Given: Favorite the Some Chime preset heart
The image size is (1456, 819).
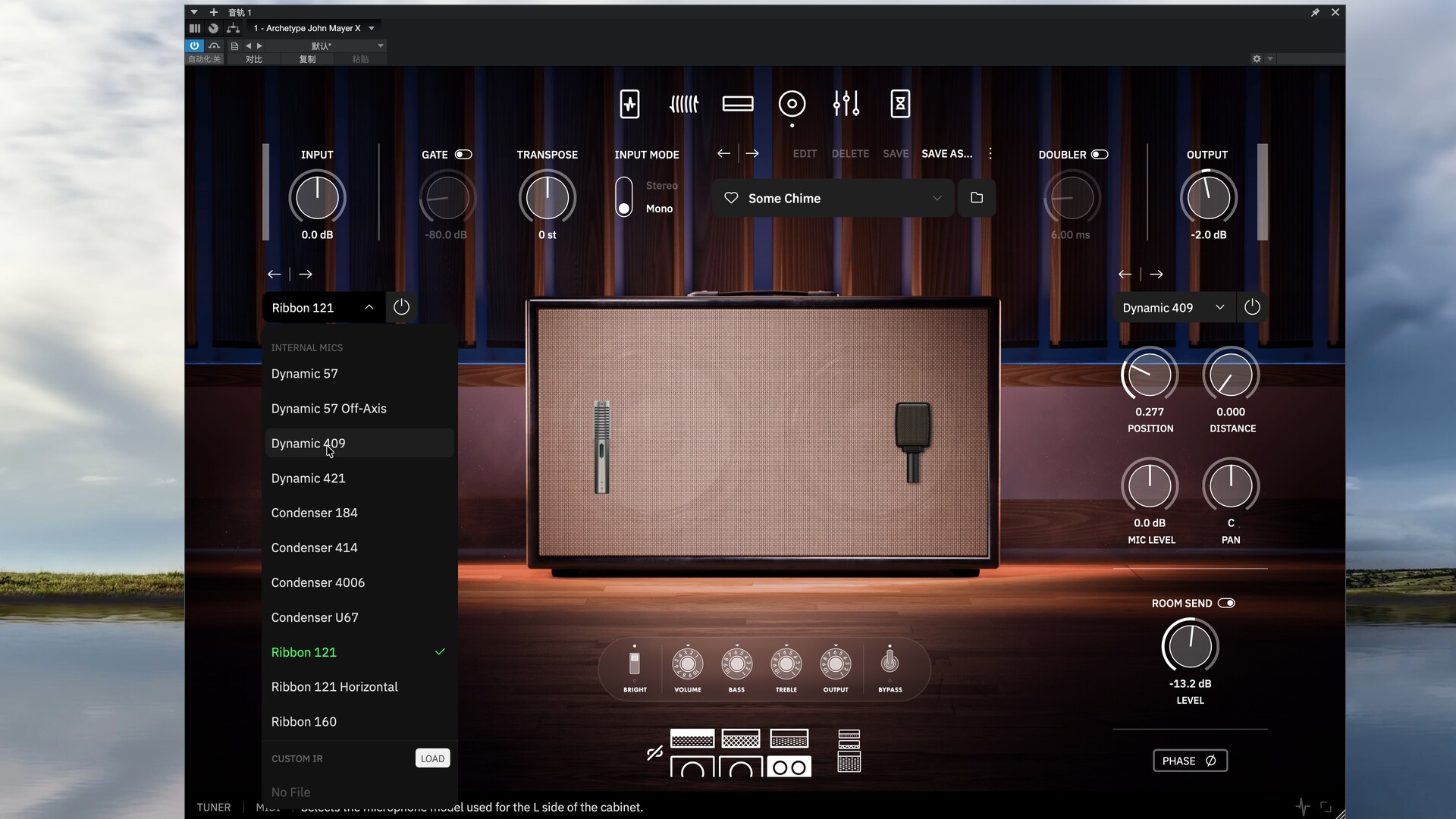Looking at the screenshot, I should [x=731, y=198].
